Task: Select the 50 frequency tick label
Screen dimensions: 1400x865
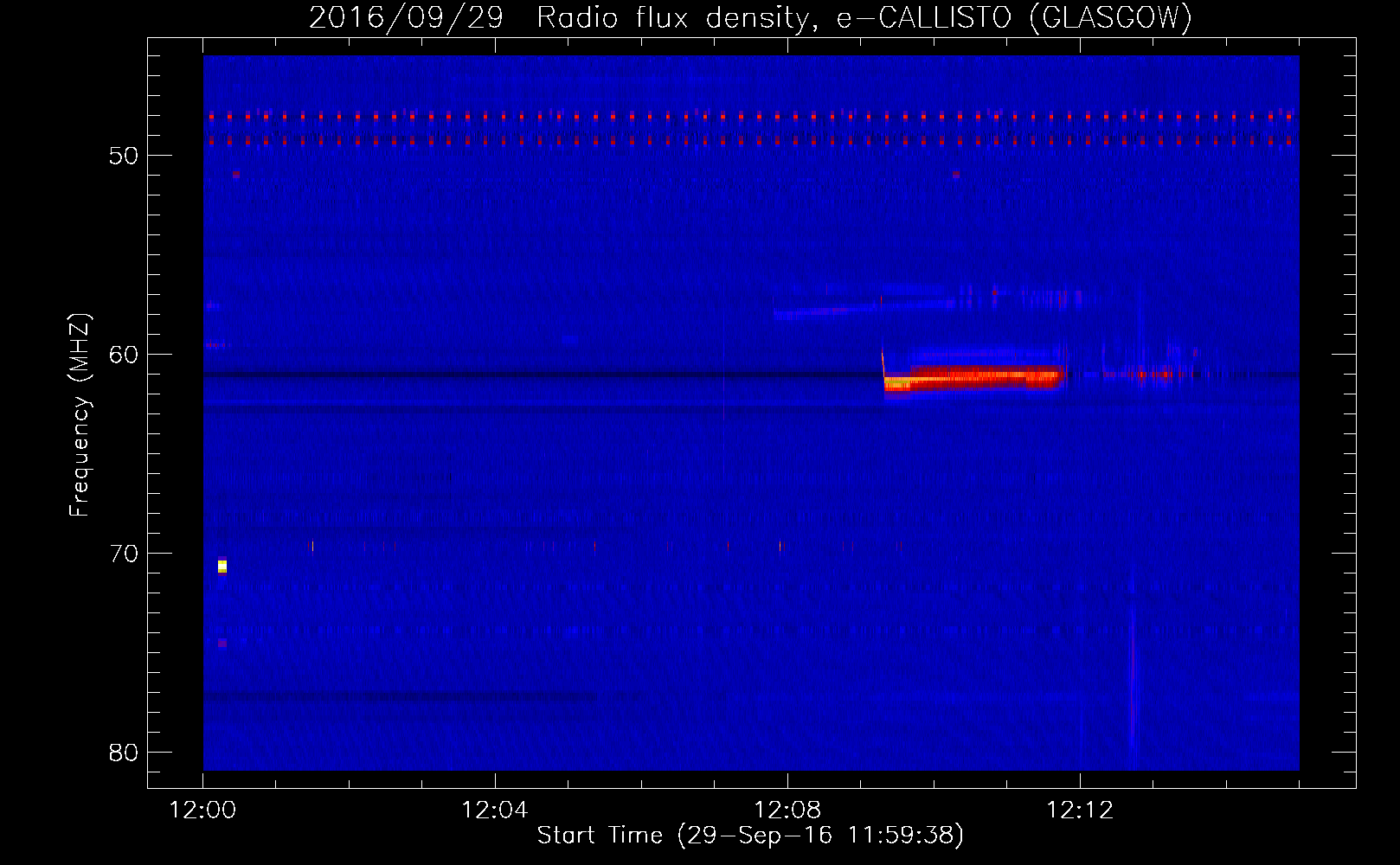Action: [x=125, y=156]
